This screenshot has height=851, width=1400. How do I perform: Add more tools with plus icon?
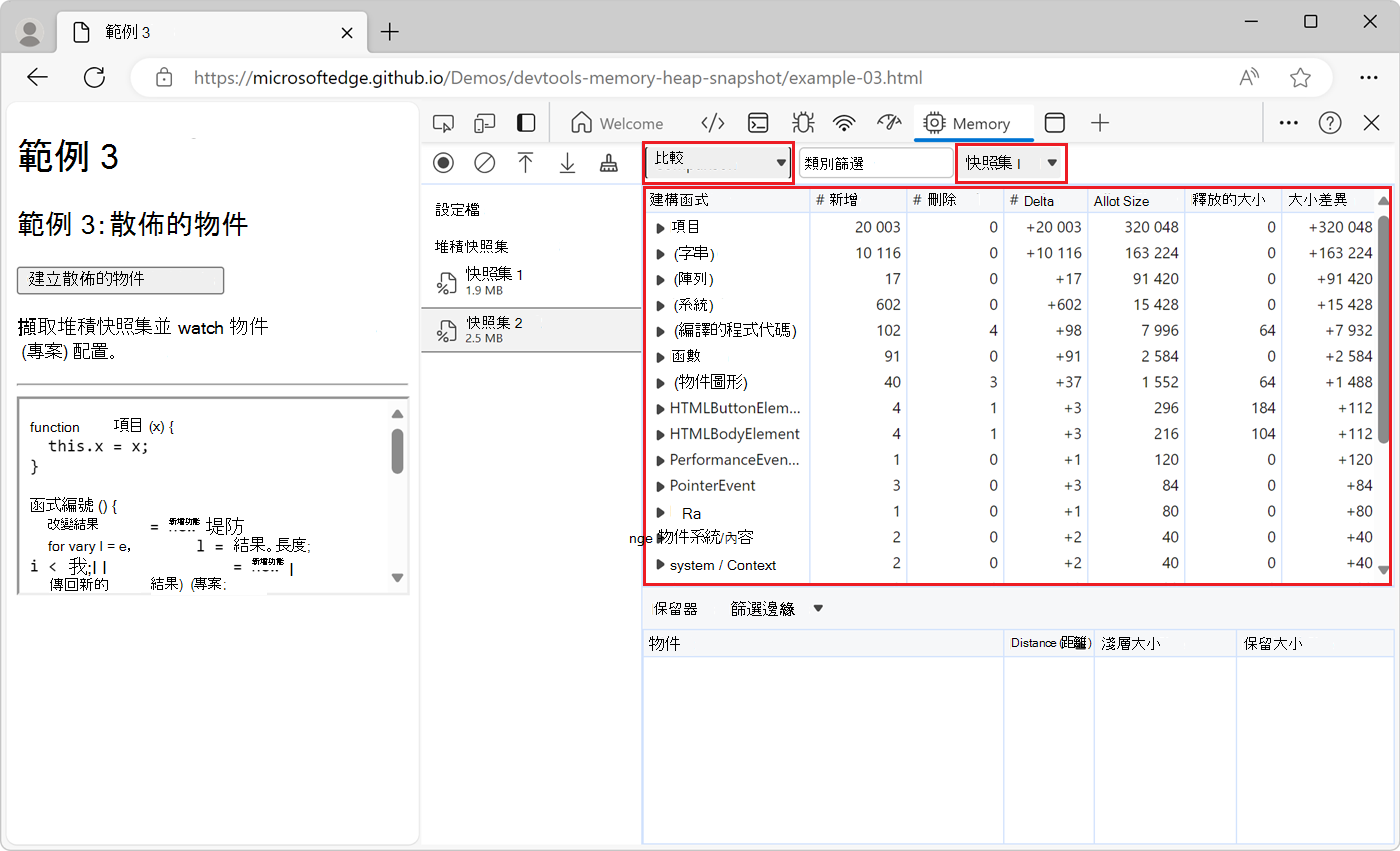click(x=1100, y=123)
